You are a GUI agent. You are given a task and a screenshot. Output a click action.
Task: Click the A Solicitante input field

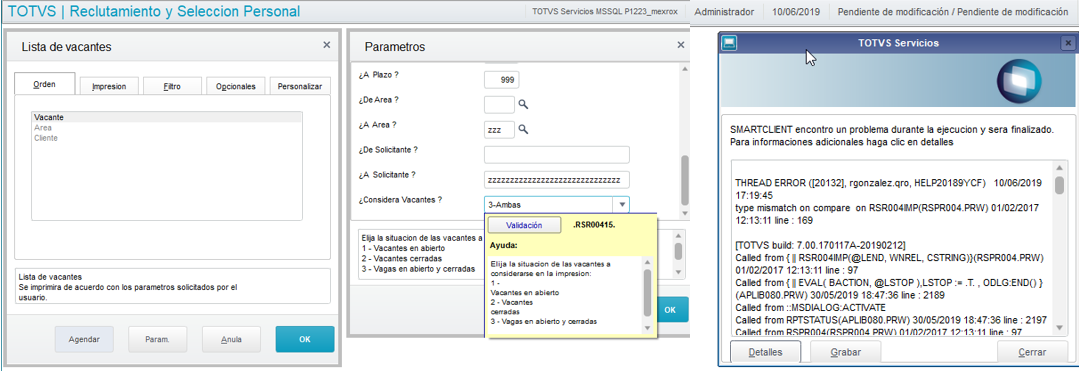click(557, 180)
